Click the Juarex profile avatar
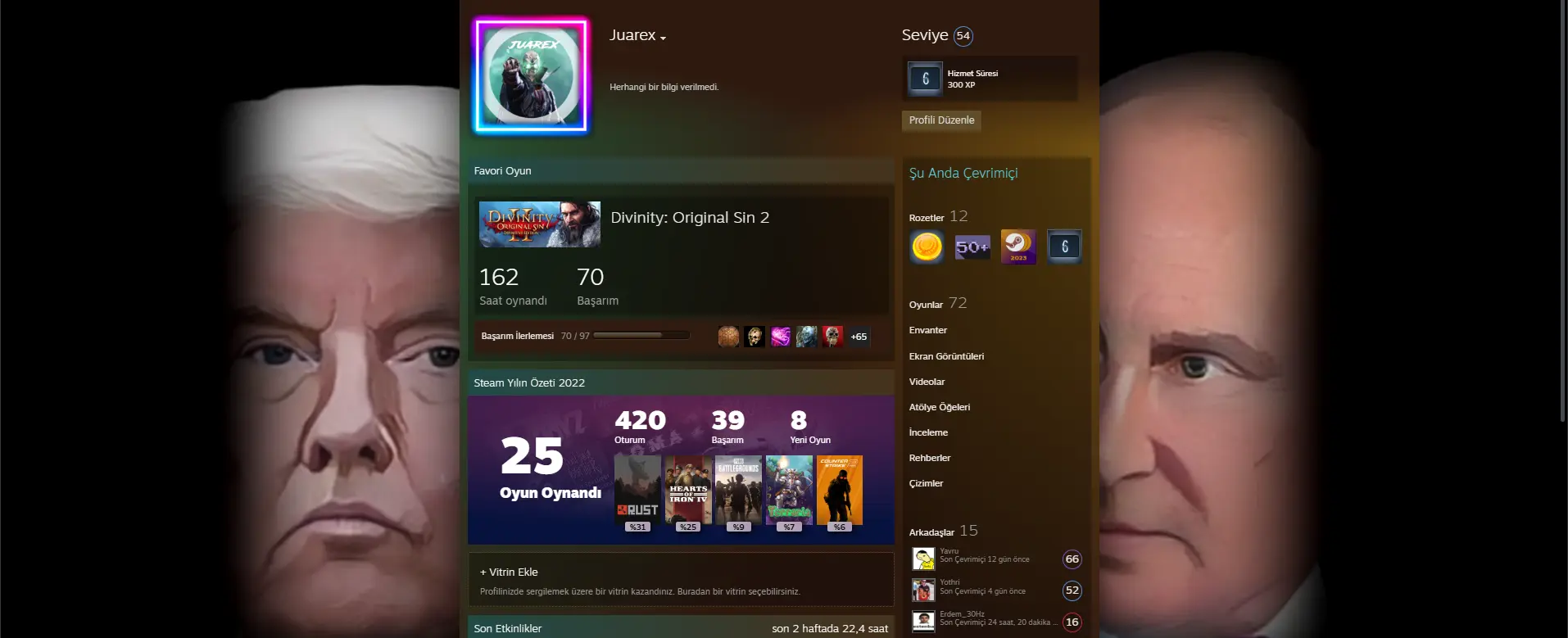The image size is (1568, 638). 531,76
